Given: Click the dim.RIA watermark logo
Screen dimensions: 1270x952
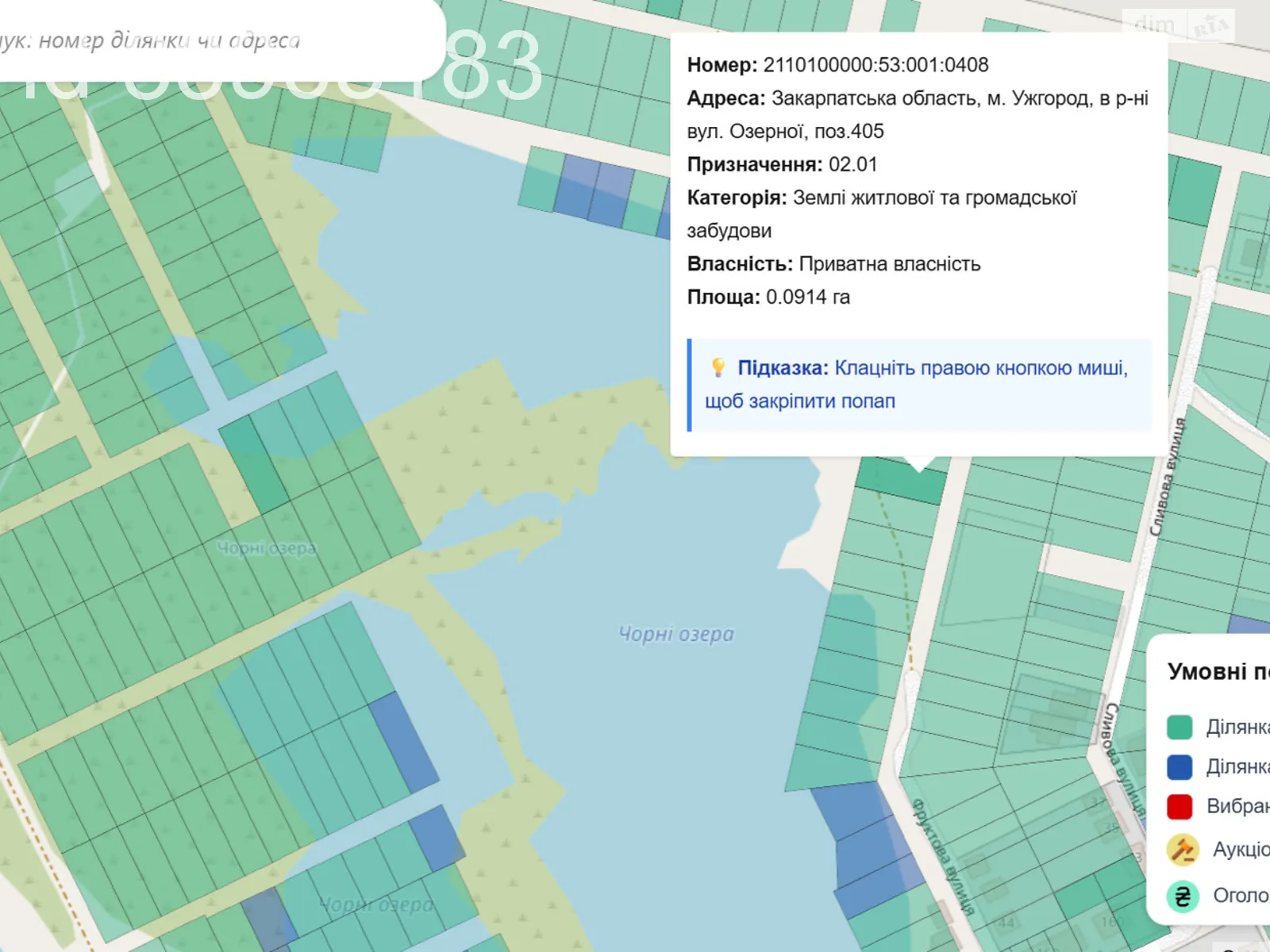Looking at the screenshot, I should coord(1180,26).
